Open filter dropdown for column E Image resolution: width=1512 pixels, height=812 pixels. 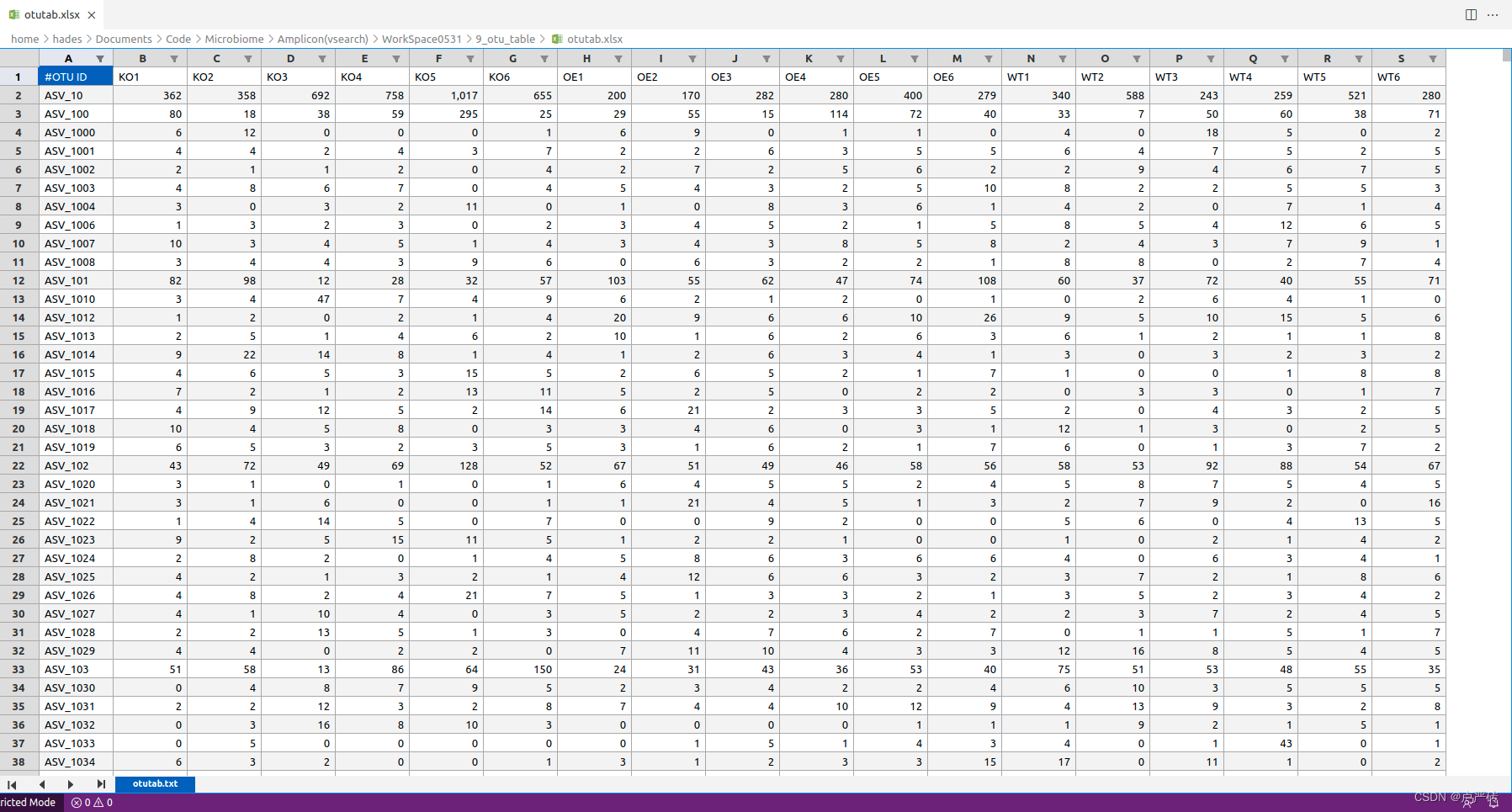pos(396,59)
